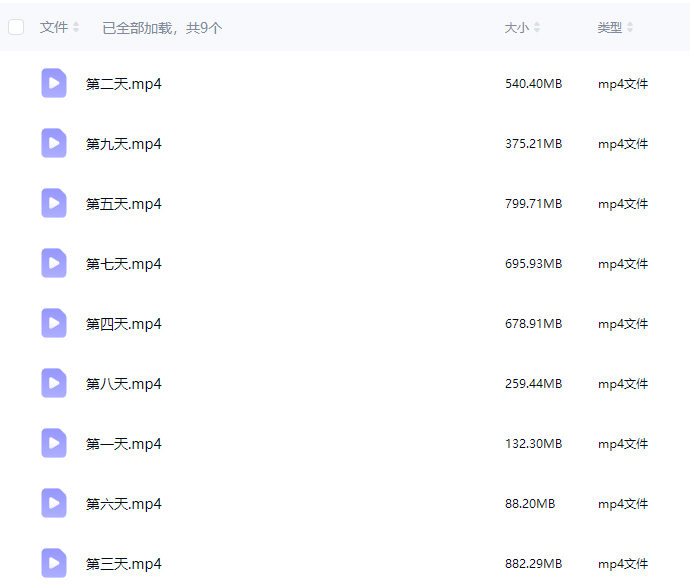This screenshot has height=587, width=690.
Task: Click the video icon for 第二天.mp4
Action: (54, 84)
